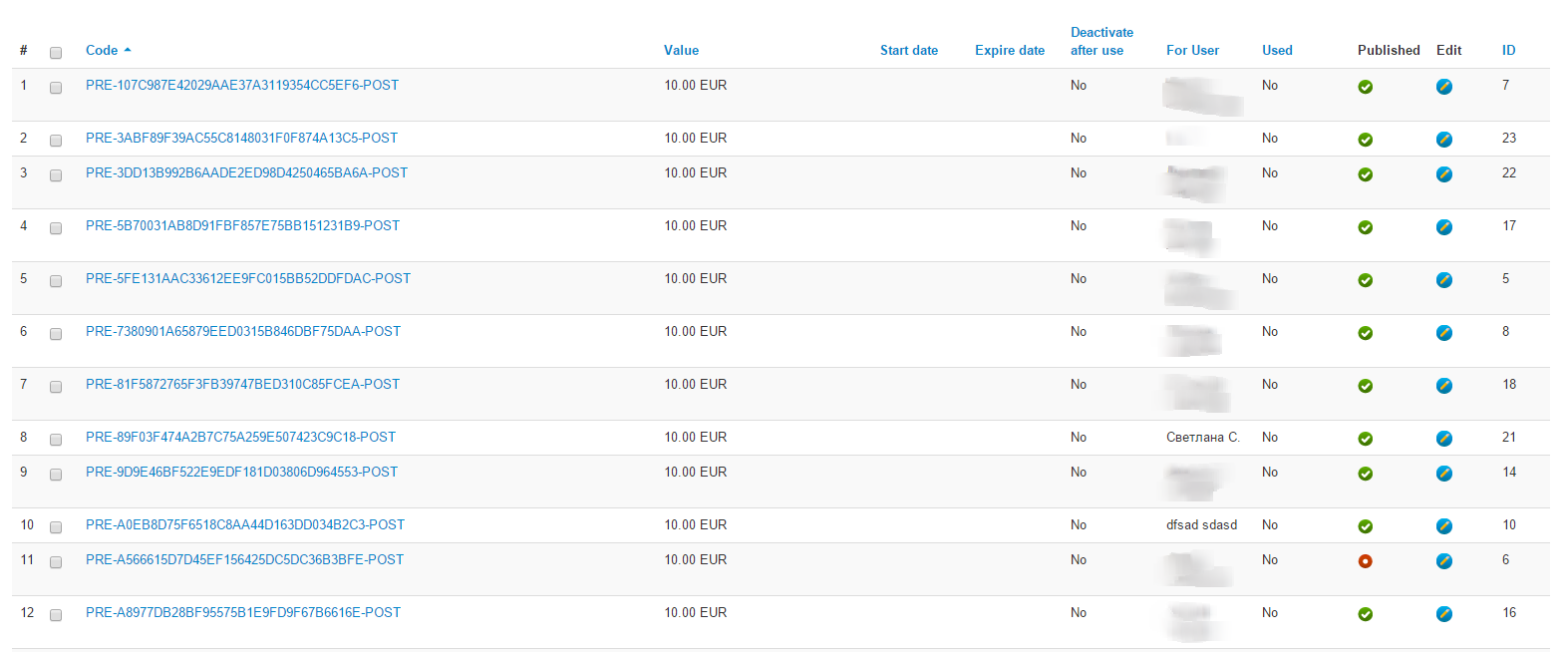Toggle published checkmark for coupon ID 5

click(1365, 280)
